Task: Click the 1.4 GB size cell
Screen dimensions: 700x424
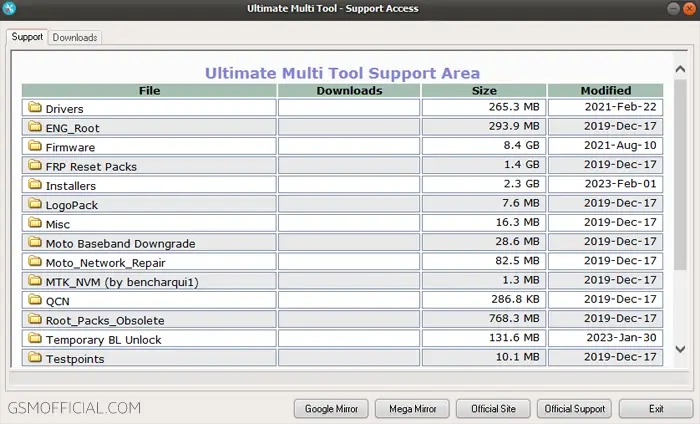Action: pyautogui.click(x=484, y=165)
